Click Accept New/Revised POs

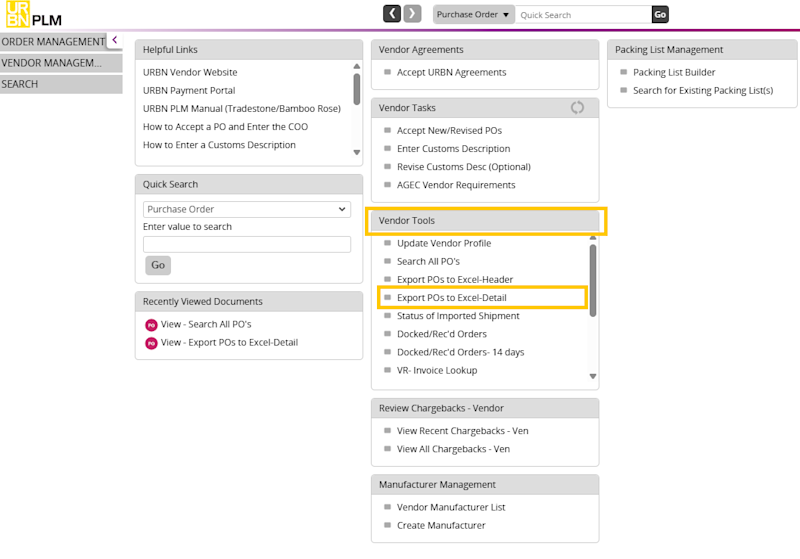tap(449, 131)
